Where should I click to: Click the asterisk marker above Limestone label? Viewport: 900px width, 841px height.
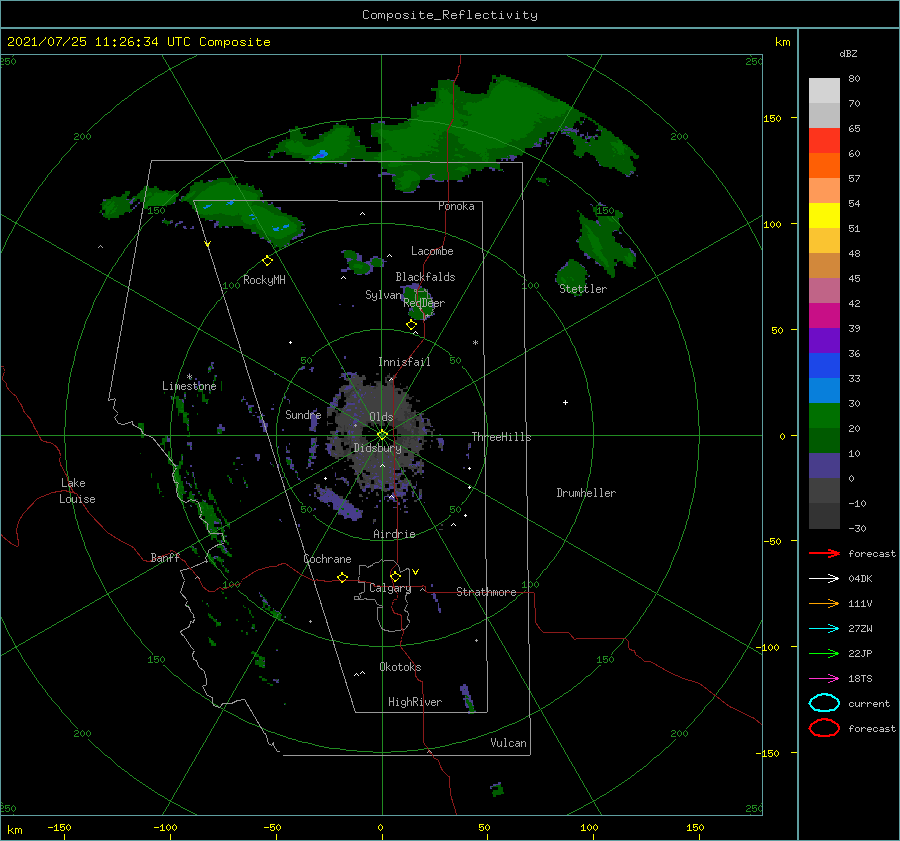pos(189,377)
